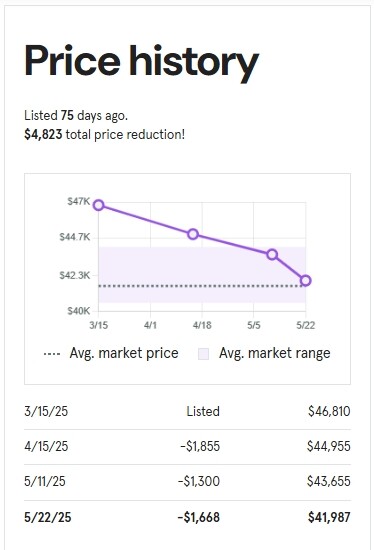Viewport: 374px width, 550px height.
Task: Click the Listed 75 days ago text
Action: pyautogui.click(x=76, y=115)
